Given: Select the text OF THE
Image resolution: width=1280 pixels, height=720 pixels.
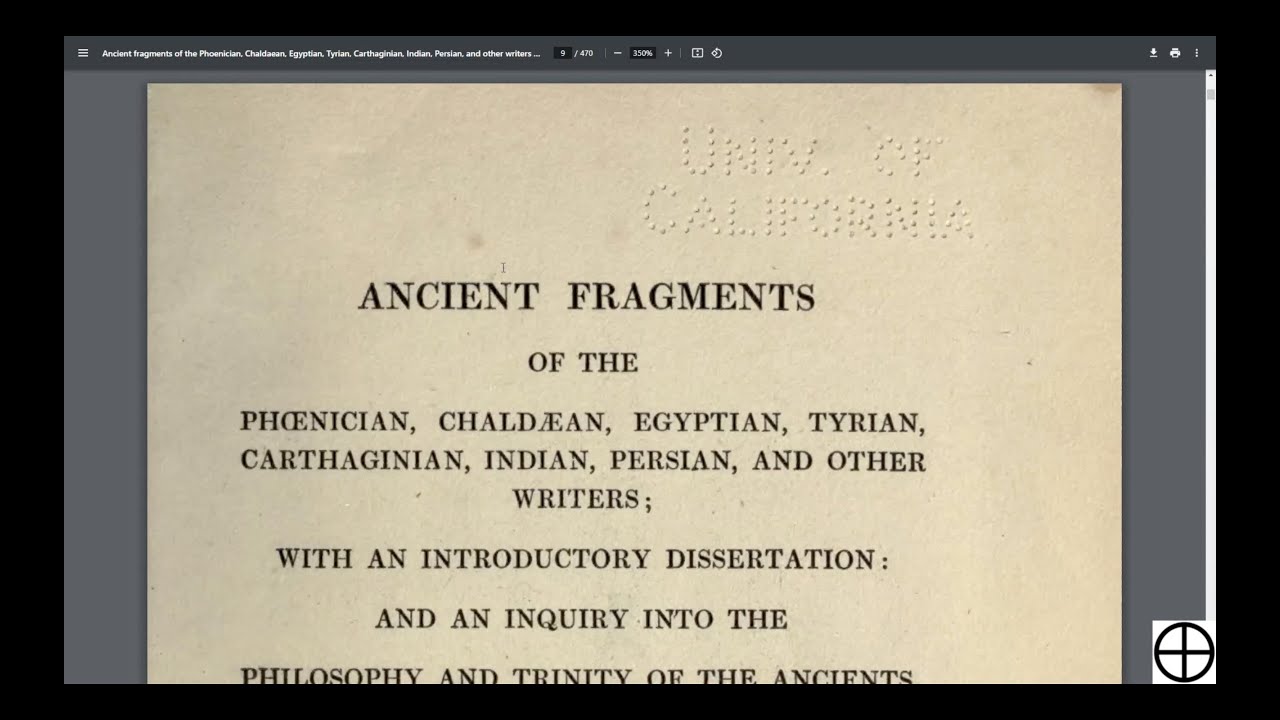Looking at the screenshot, I should click(x=583, y=362).
